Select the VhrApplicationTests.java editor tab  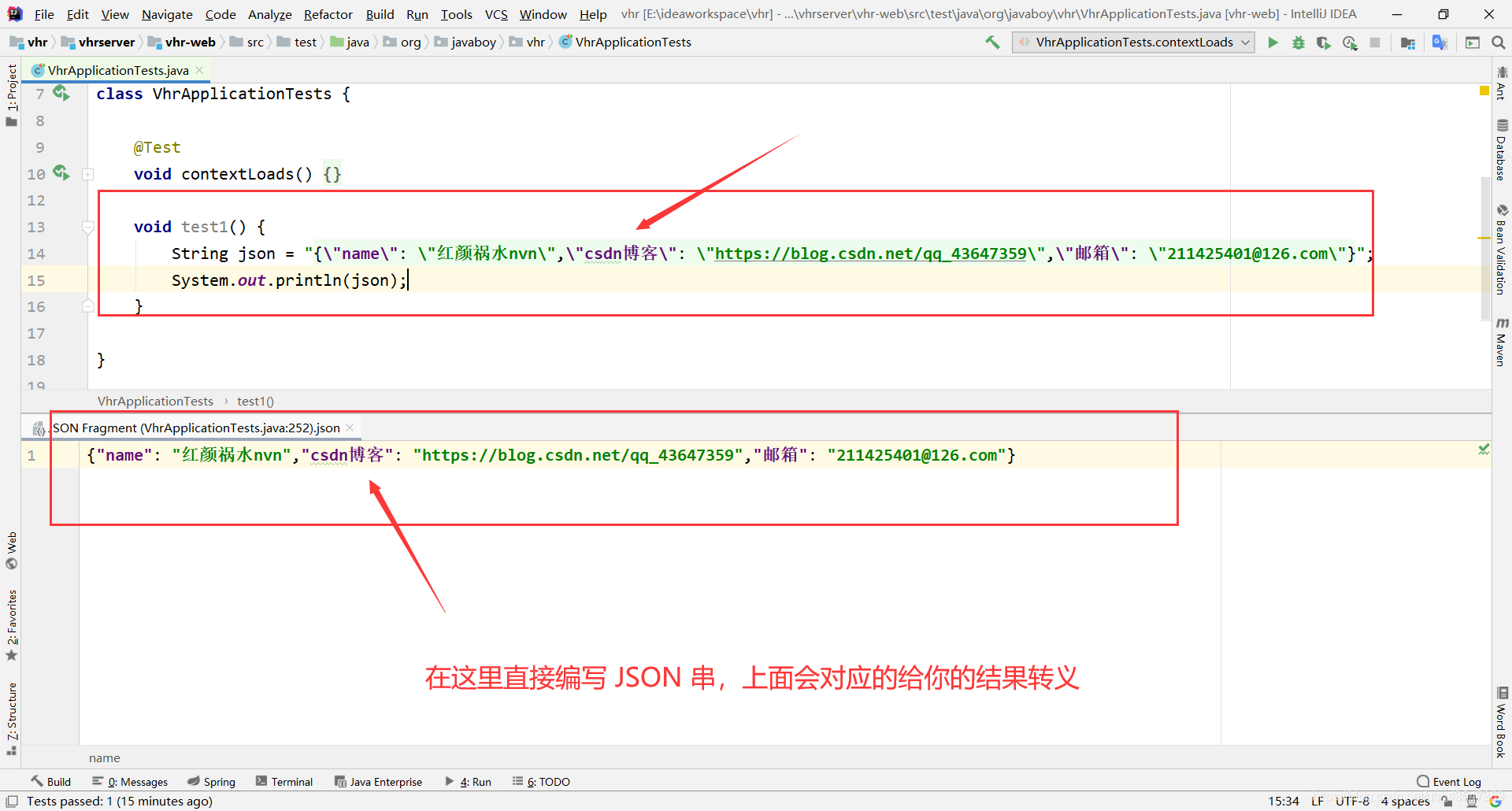pos(118,70)
